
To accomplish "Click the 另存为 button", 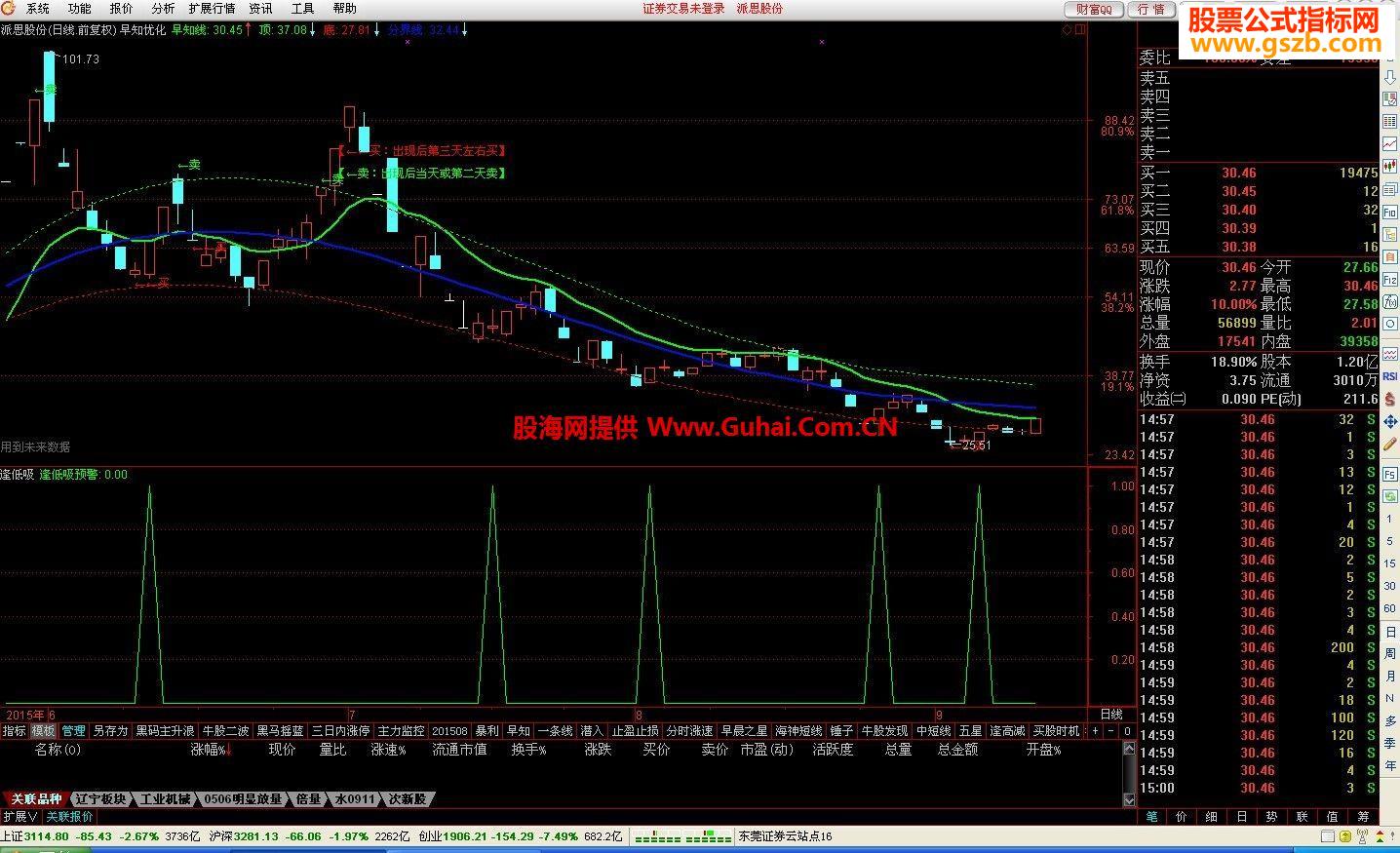I will click(x=110, y=731).
